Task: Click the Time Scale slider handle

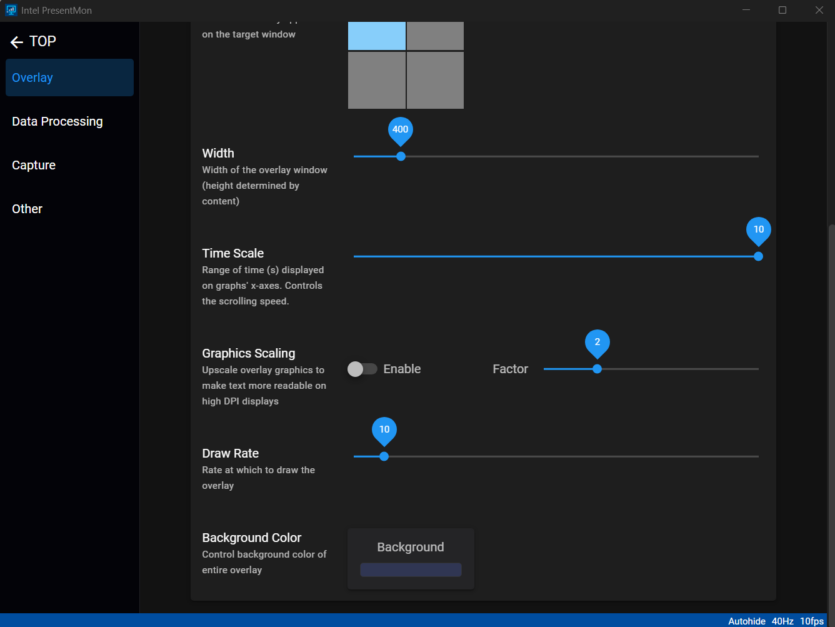Action: [758, 257]
